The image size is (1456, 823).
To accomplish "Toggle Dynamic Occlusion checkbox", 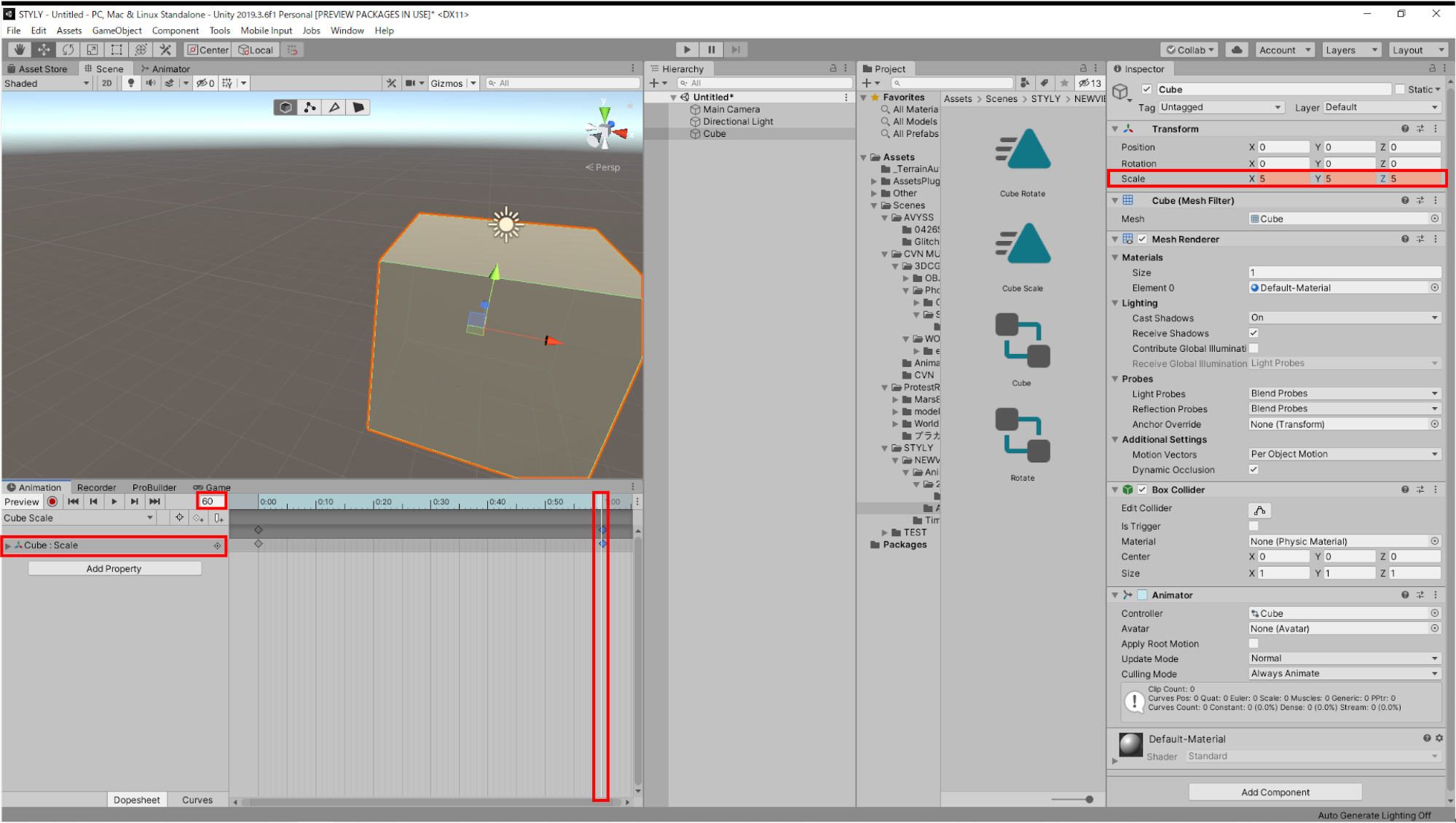I will pyautogui.click(x=1254, y=469).
